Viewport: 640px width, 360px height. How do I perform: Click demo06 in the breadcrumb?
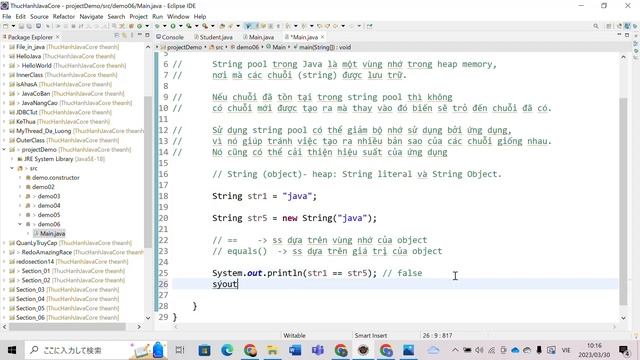[247, 47]
